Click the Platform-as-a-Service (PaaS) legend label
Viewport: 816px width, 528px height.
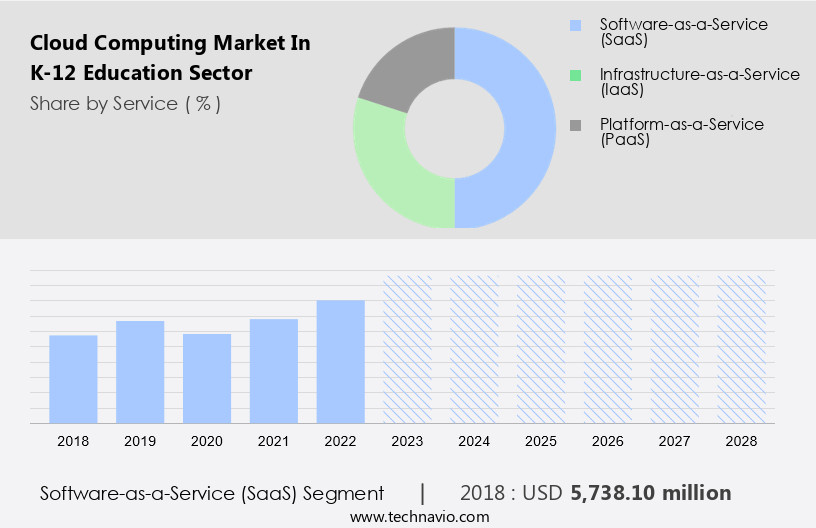pyautogui.click(x=681, y=131)
